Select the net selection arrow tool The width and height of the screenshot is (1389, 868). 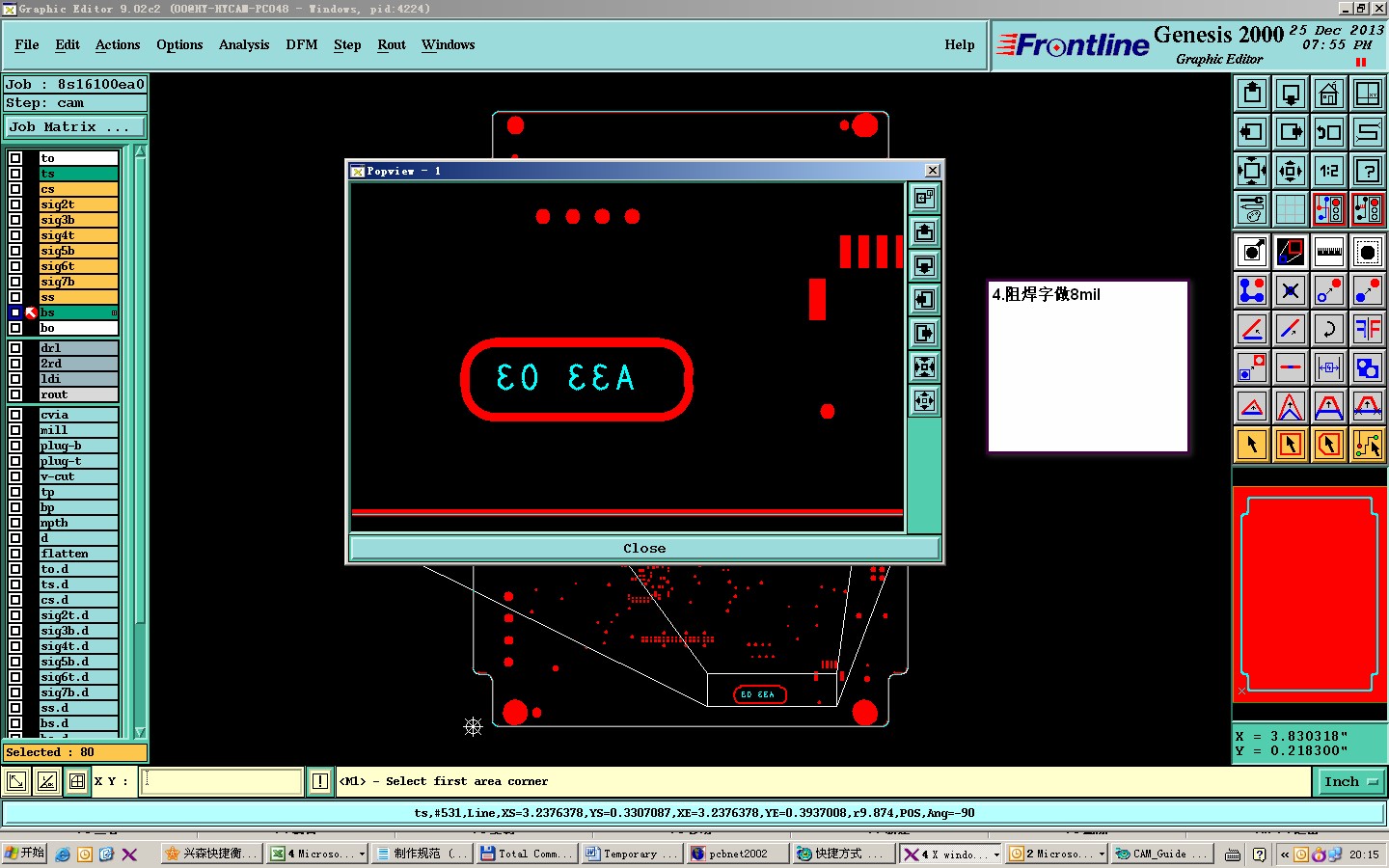point(1368,445)
